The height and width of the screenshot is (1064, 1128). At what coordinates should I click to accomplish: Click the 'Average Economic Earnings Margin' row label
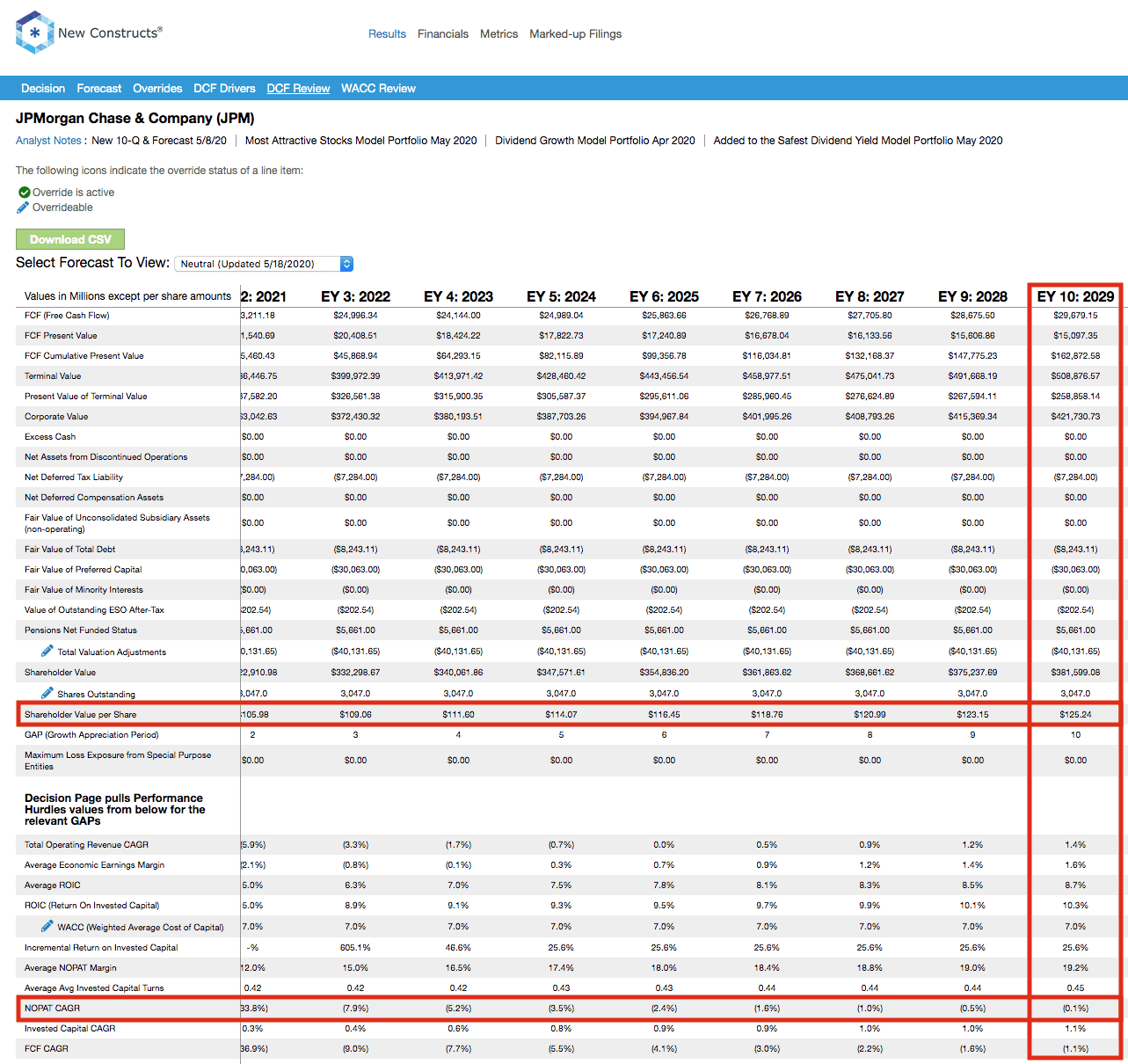click(95, 865)
